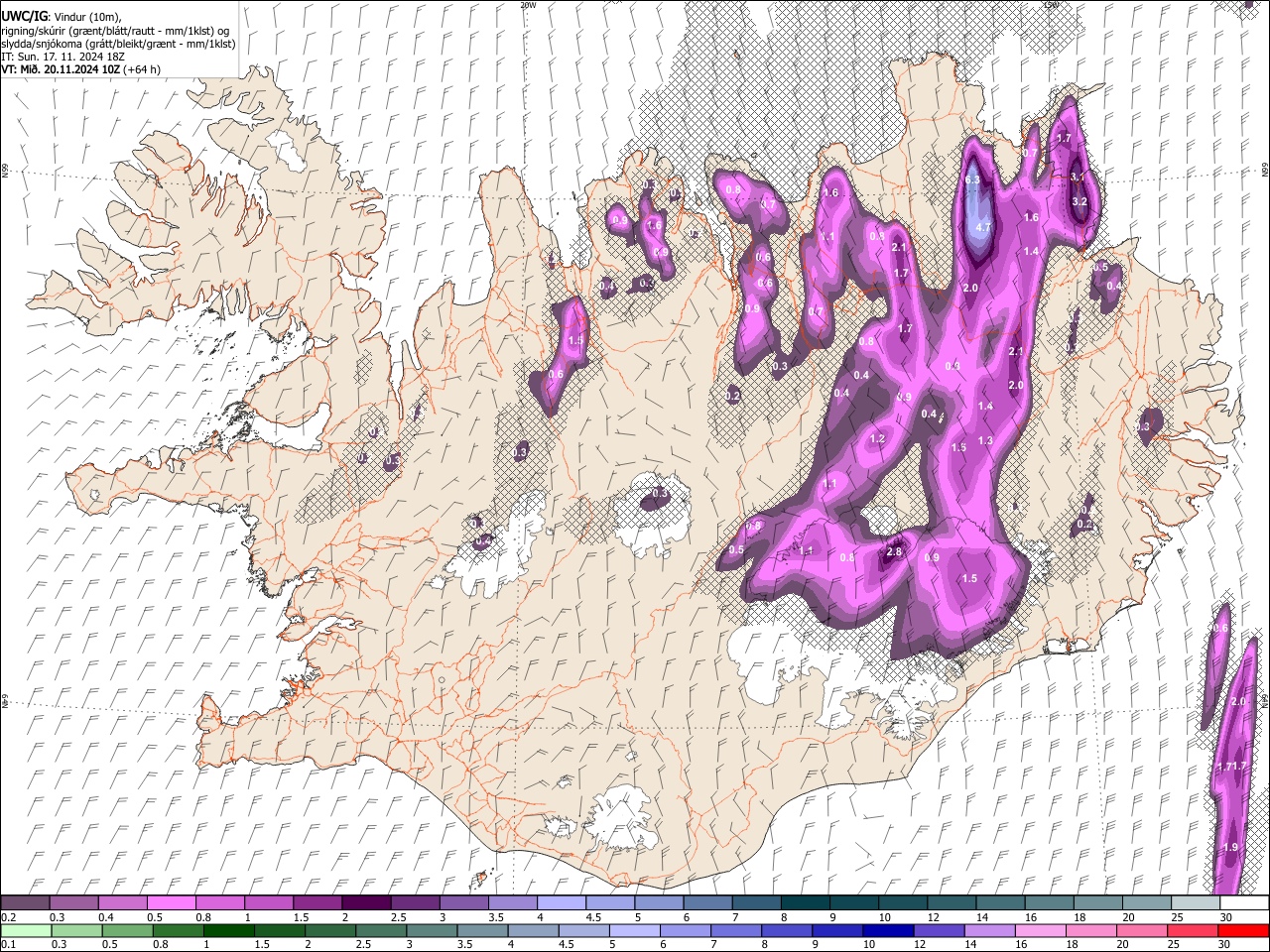Click the '20W' longitude label on the map's top edge
The image size is (1270, 952).
(x=528, y=4)
